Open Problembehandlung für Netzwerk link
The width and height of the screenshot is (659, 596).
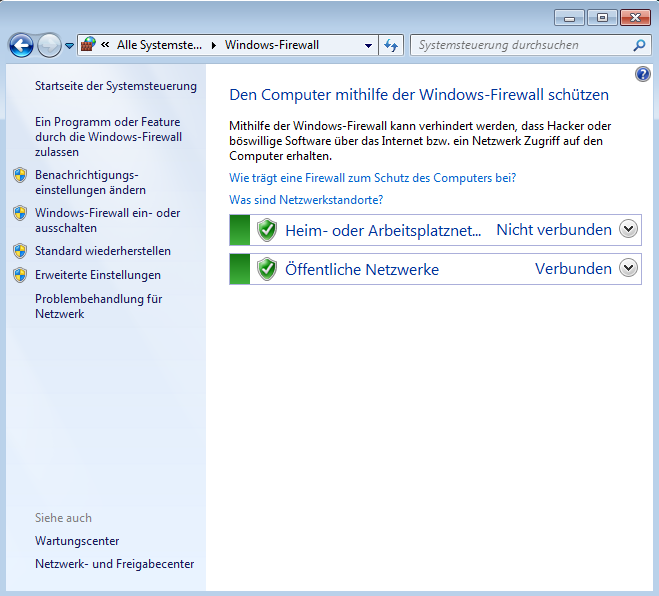99,306
